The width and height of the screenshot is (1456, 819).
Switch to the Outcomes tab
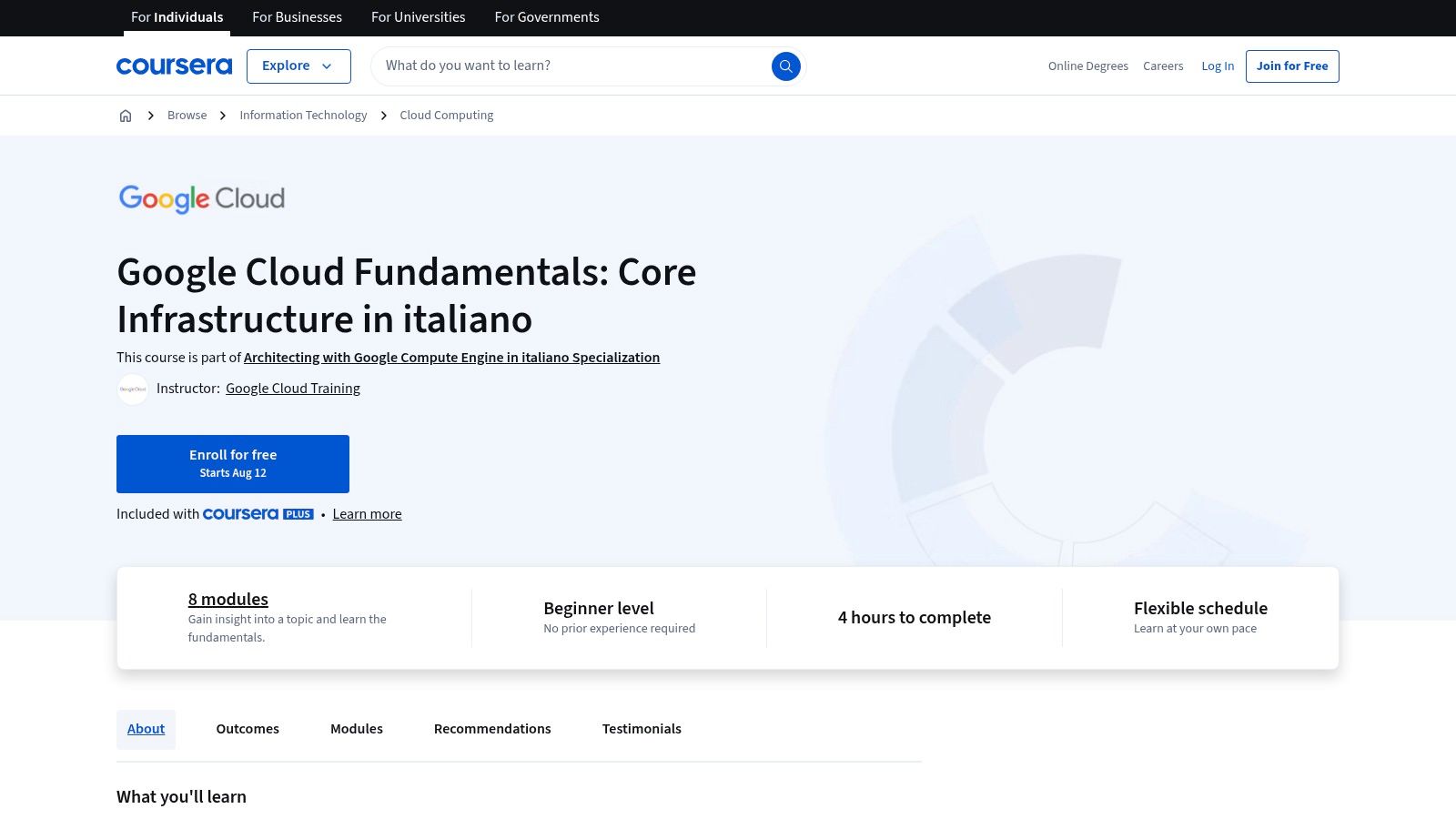point(248,729)
